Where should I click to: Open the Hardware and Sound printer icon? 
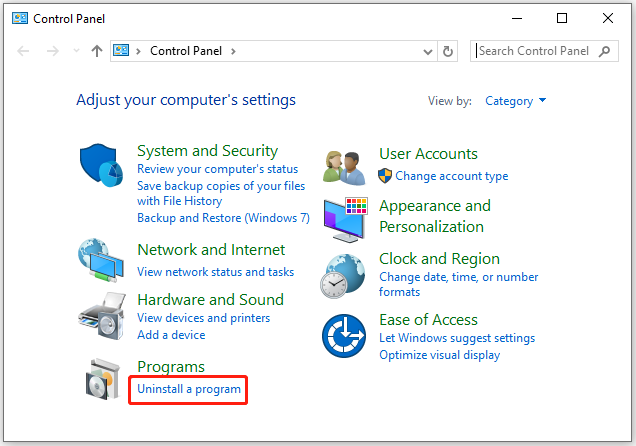102,316
